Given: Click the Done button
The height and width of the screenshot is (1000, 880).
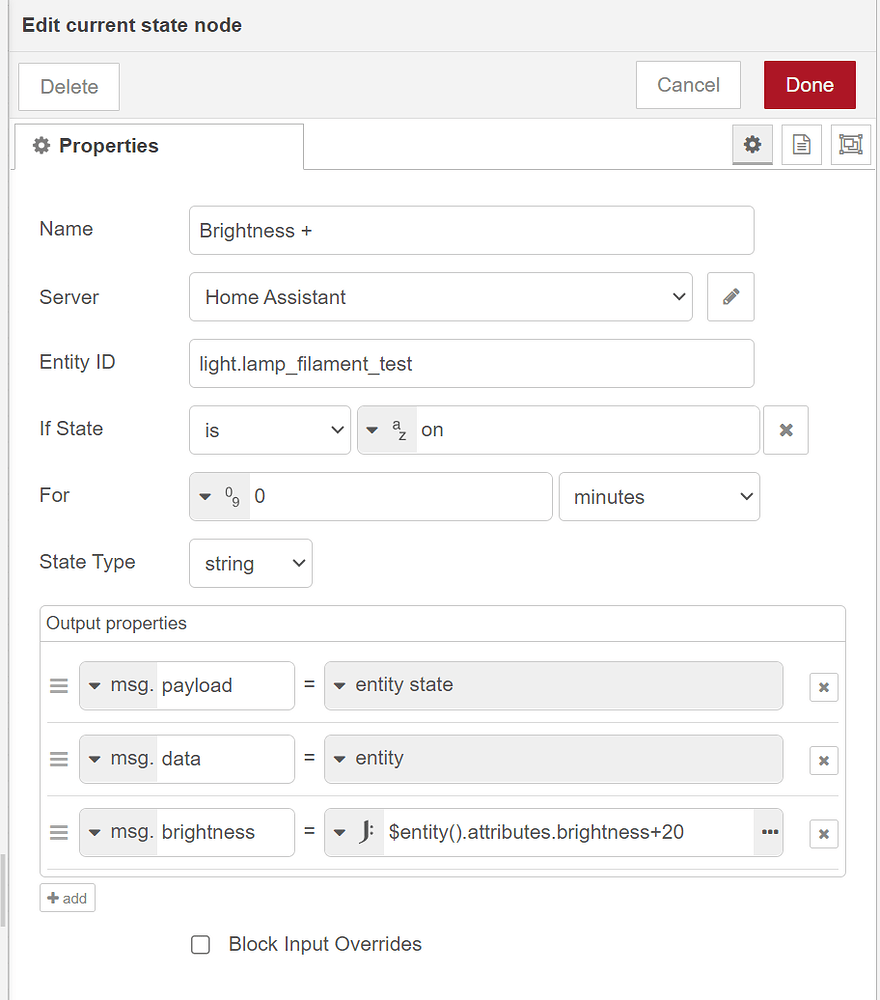Looking at the screenshot, I should (x=809, y=85).
